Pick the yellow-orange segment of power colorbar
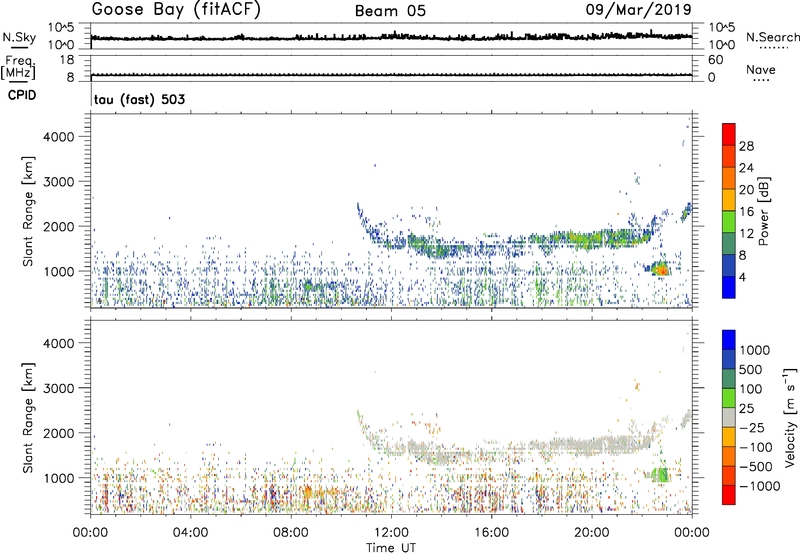Screen dimensions: 800x554 coord(729,200)
